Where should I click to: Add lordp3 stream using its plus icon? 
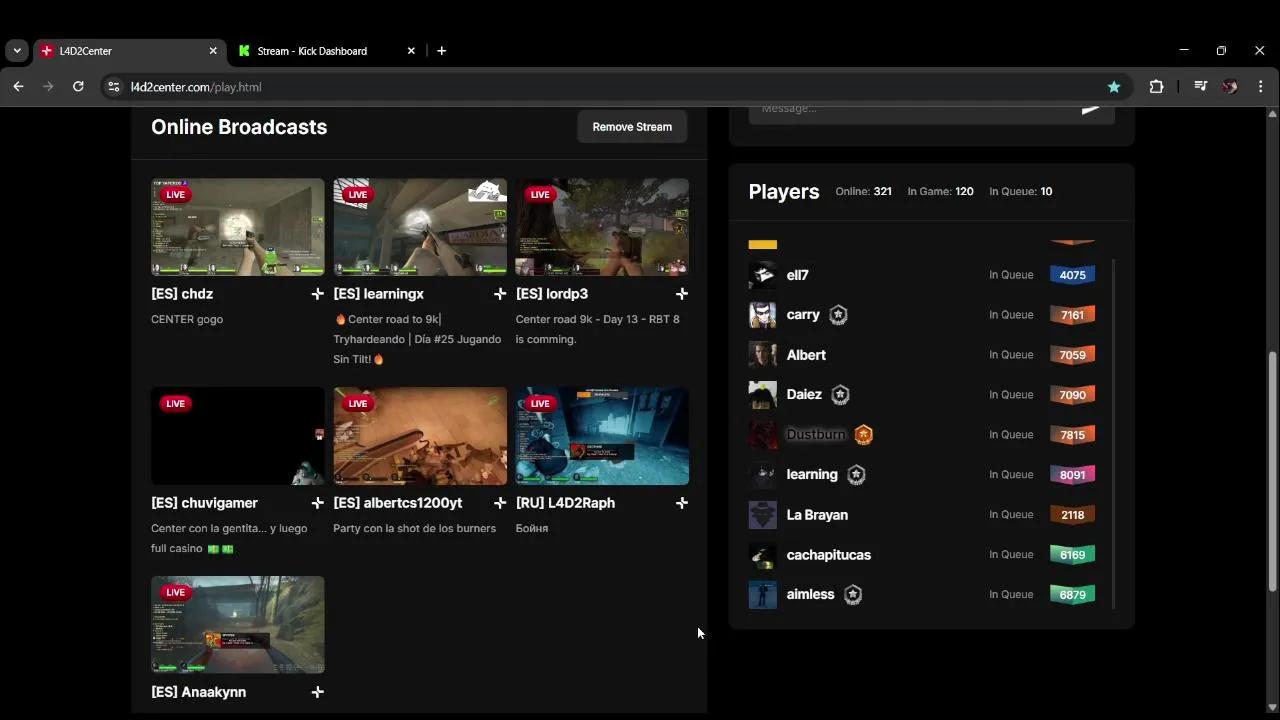tap(682, 294)
